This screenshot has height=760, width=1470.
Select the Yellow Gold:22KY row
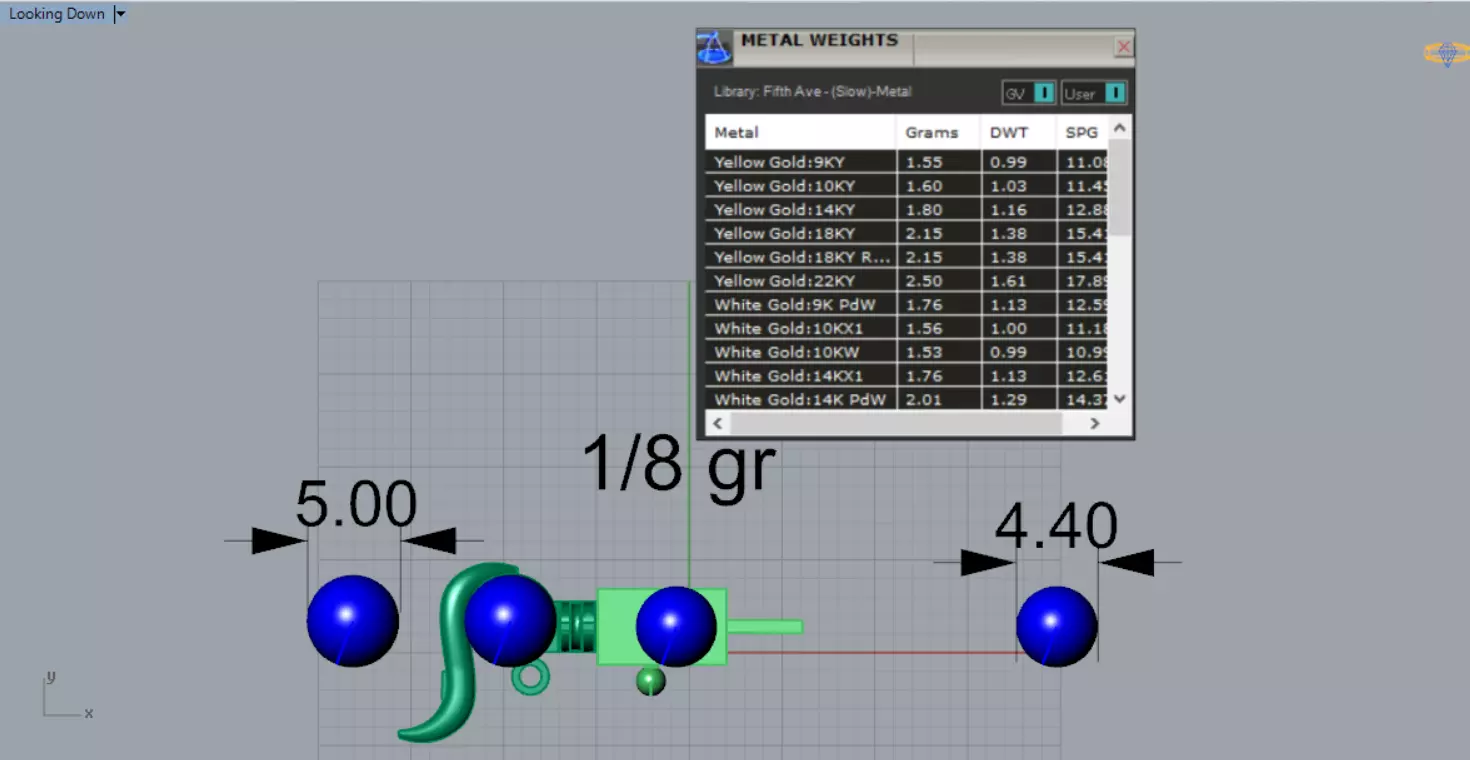point(907,281)
